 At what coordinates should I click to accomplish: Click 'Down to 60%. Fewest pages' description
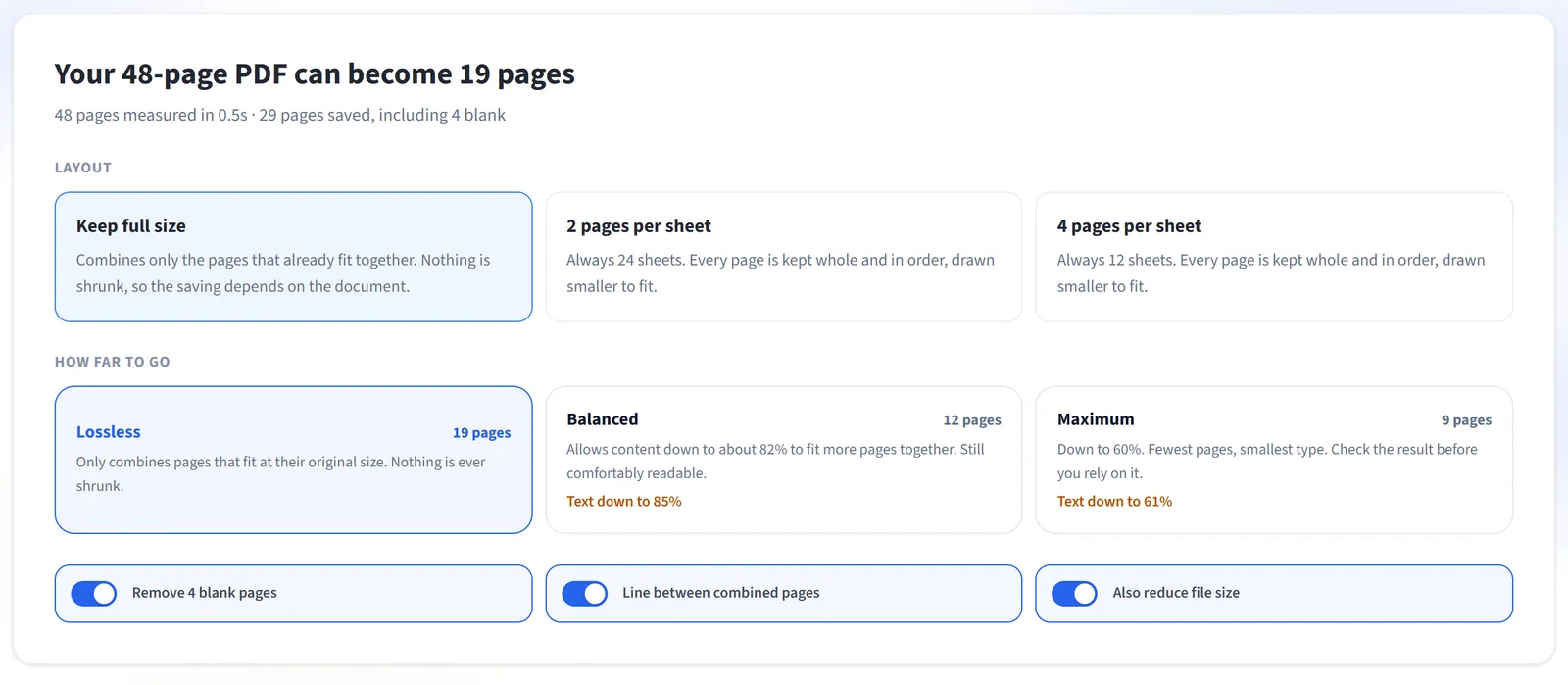click(1267, 461)
